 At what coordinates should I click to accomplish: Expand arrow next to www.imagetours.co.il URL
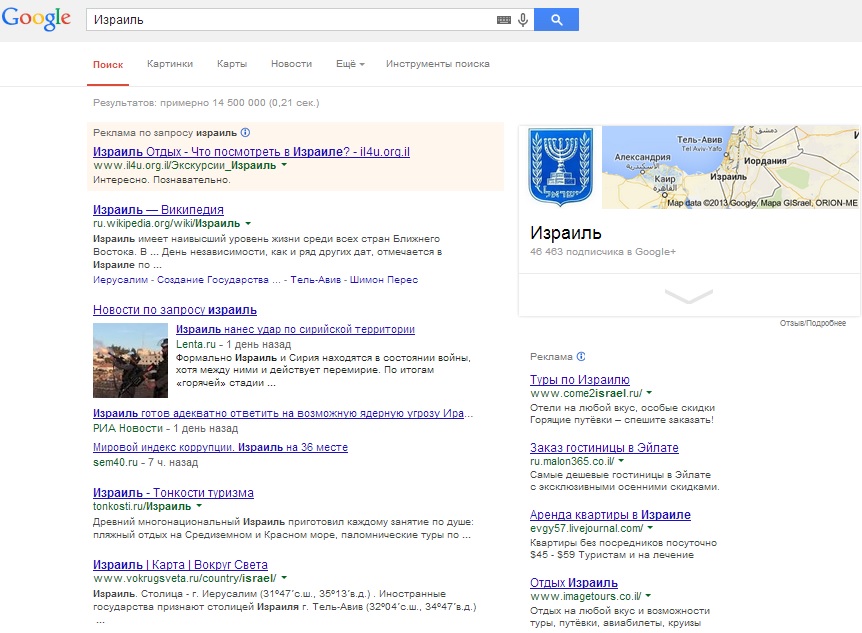coord(648,596)
